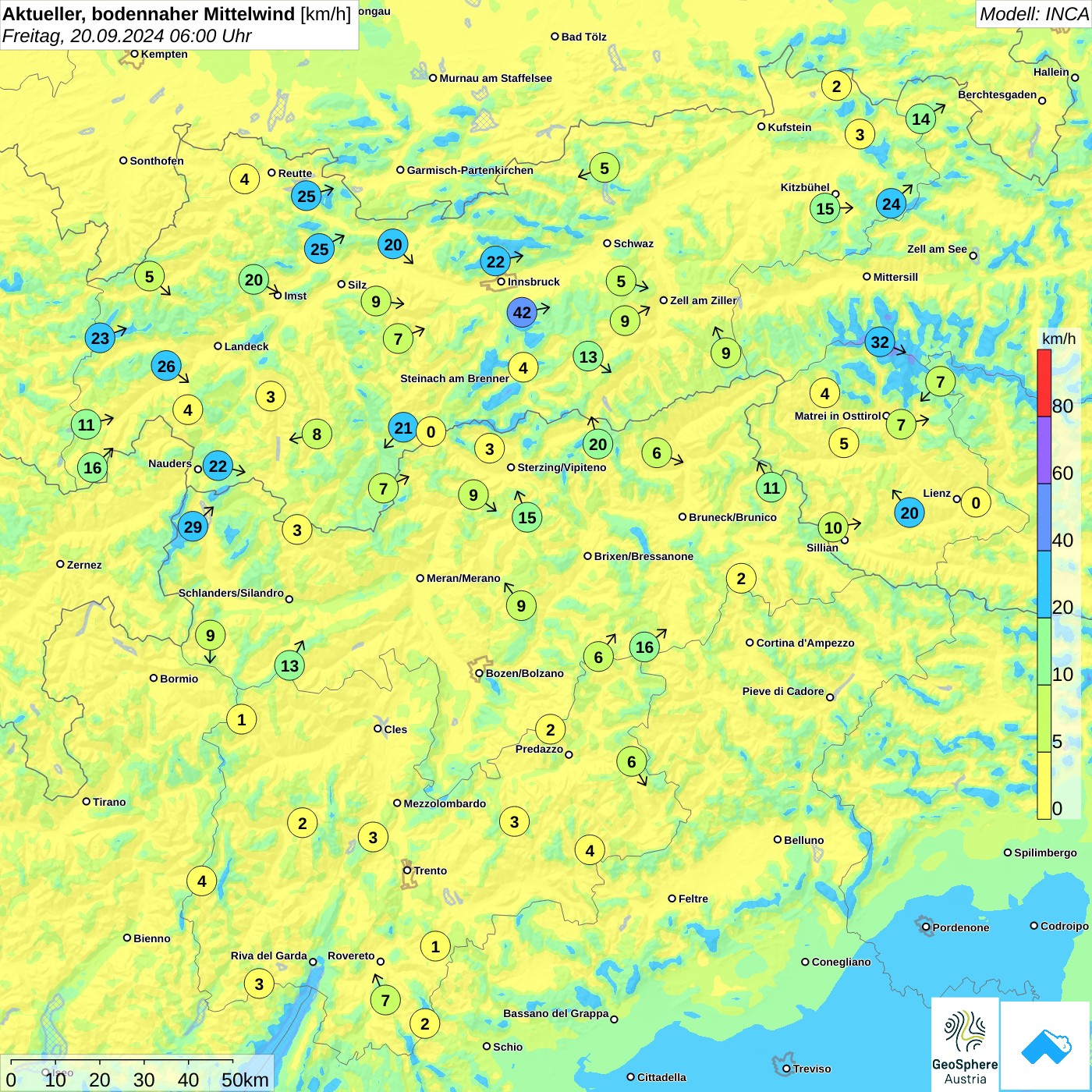Click the purple 60 km/h legend color
Image resolution: width=1092 pixels, height=1092 pixels.
pos(1044,450)
